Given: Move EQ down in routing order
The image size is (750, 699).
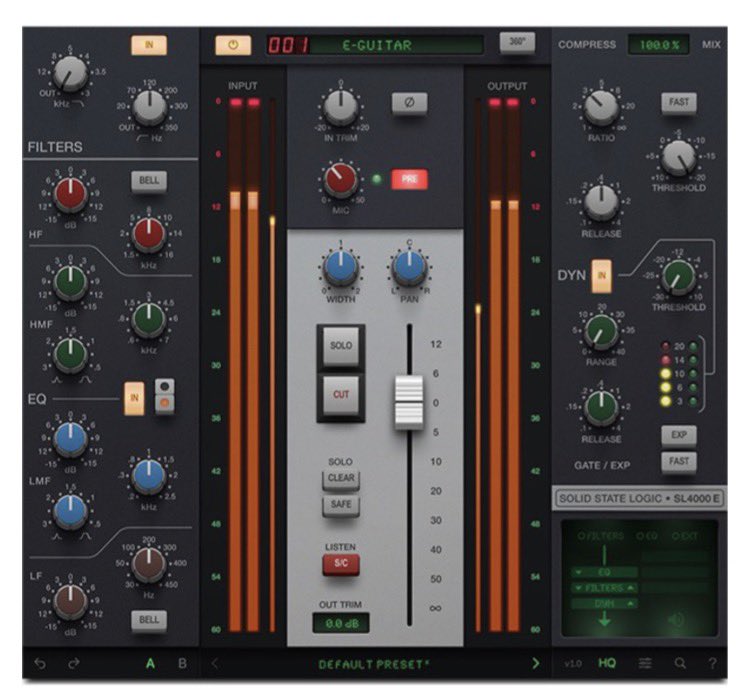Looking at the screenshot, I should point(579,572).
